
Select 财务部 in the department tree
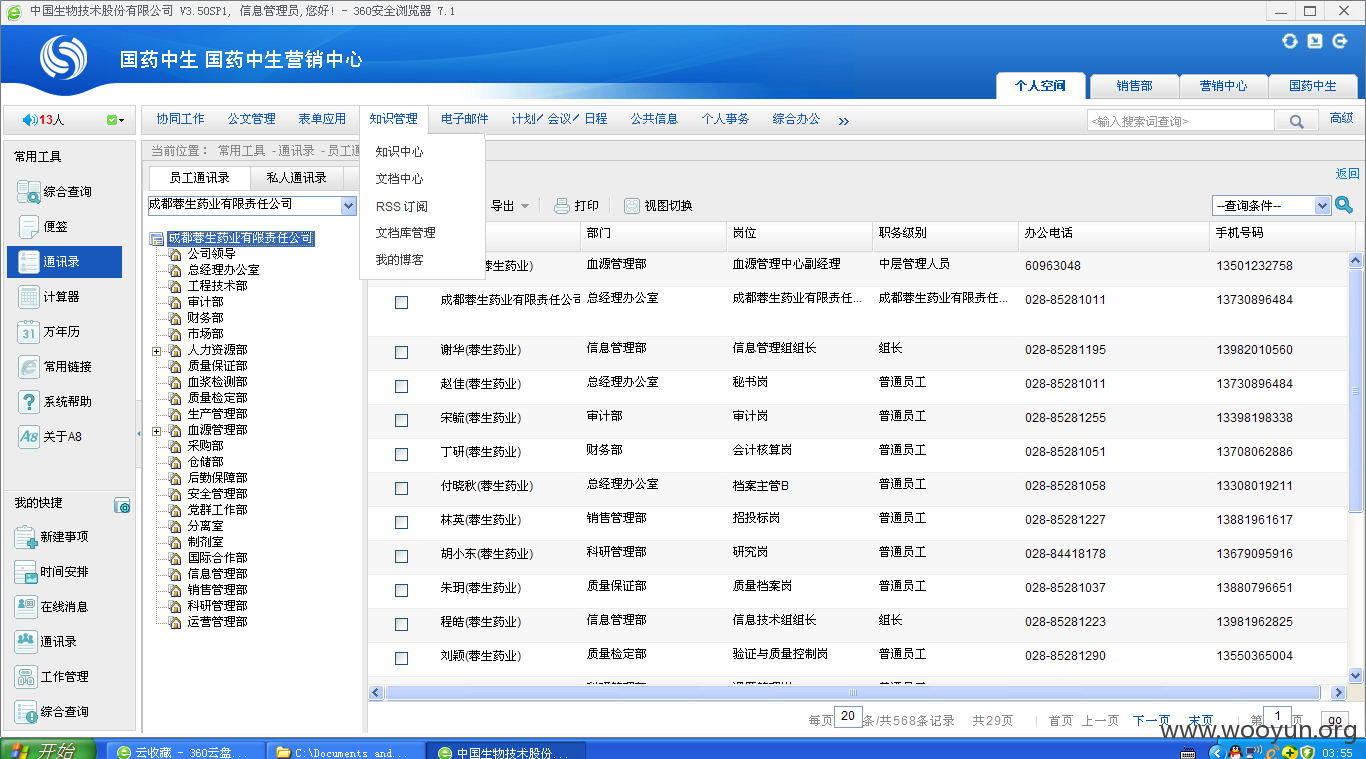pos(205,318)
